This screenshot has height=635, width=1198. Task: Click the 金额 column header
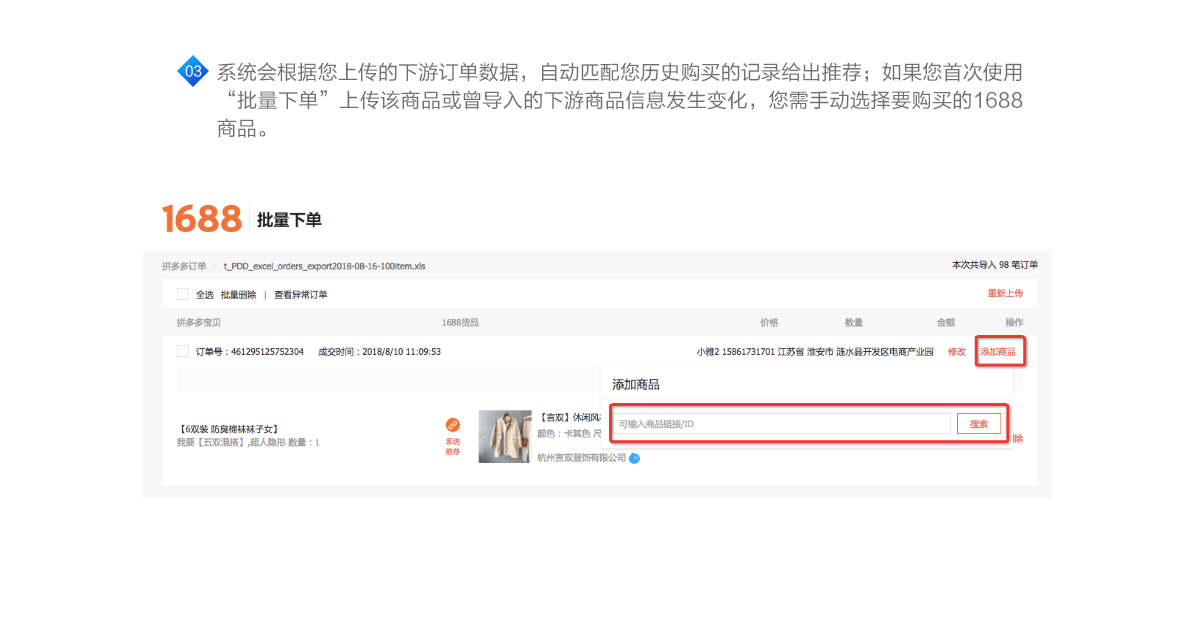pos(946,322)
